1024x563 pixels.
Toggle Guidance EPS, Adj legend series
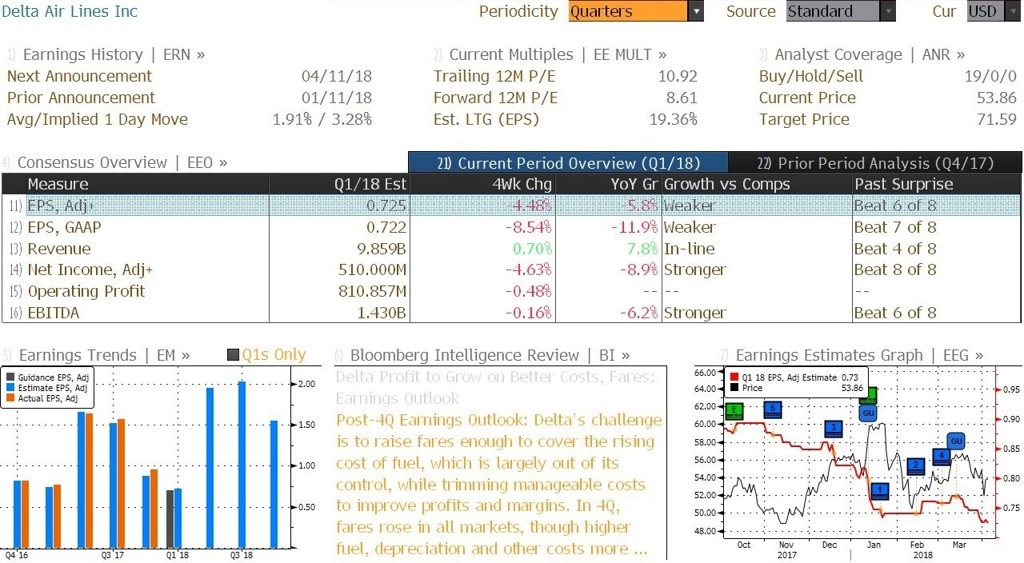10,378
